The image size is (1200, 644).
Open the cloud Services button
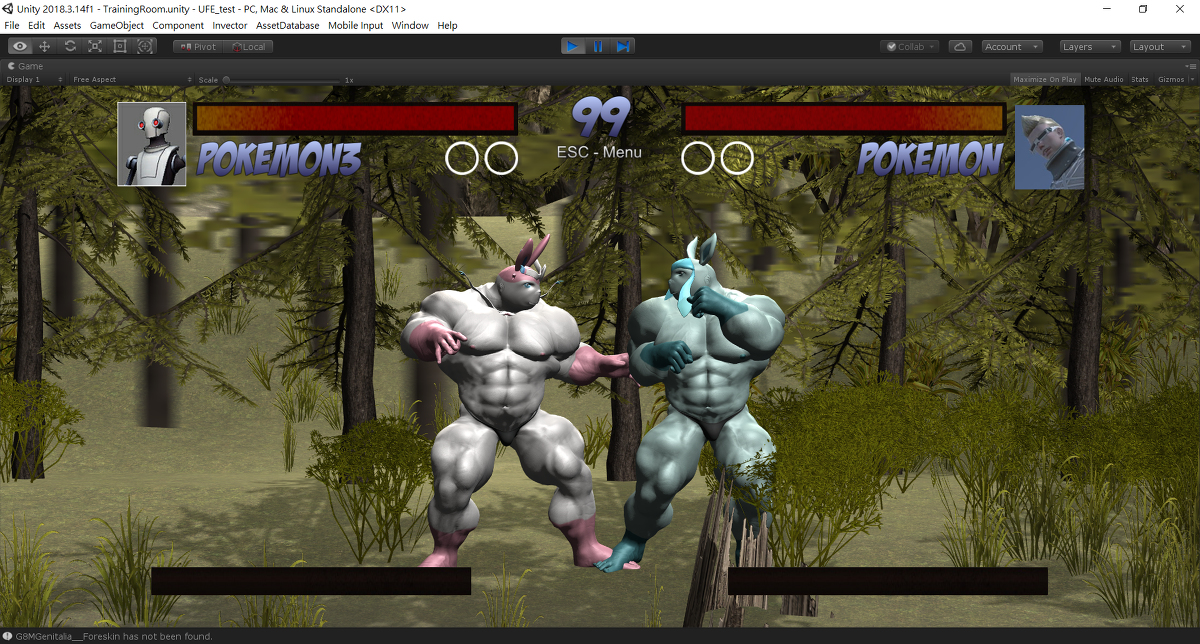point(960,47)
